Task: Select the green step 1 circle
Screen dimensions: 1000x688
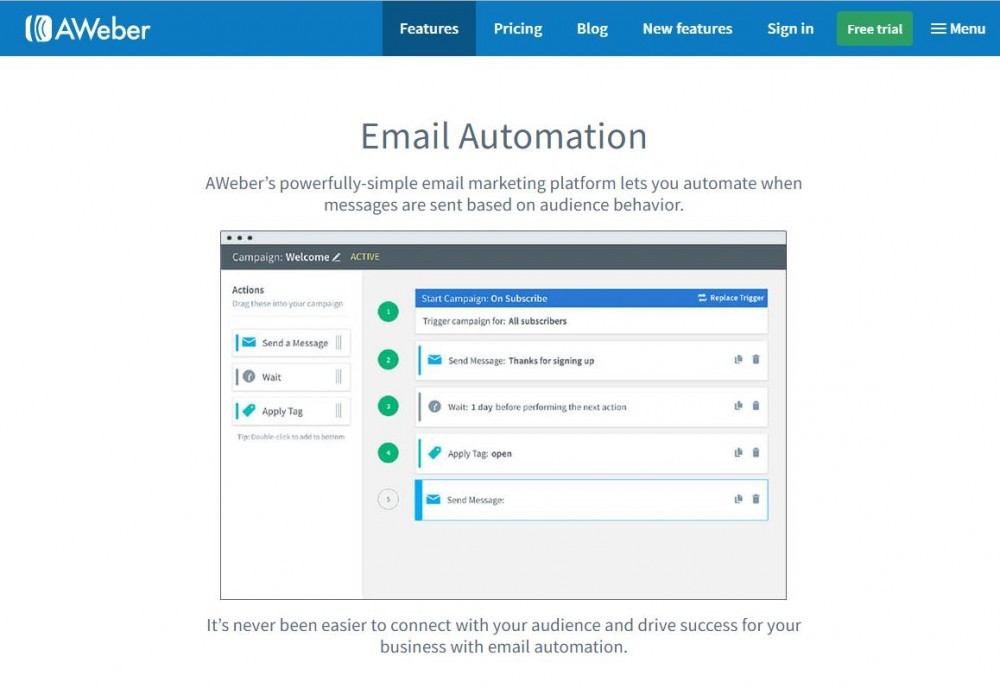Action: click(388, 312)
